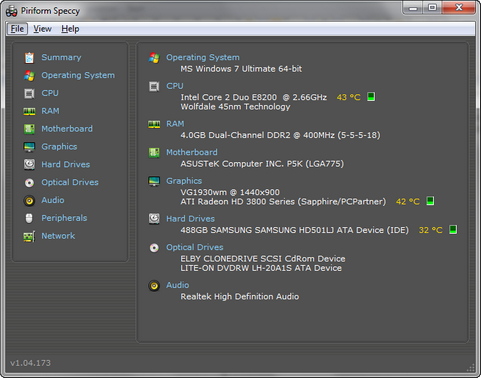Click the Windows flag icon in summary panel
The image size is (481, 378).
154,58
